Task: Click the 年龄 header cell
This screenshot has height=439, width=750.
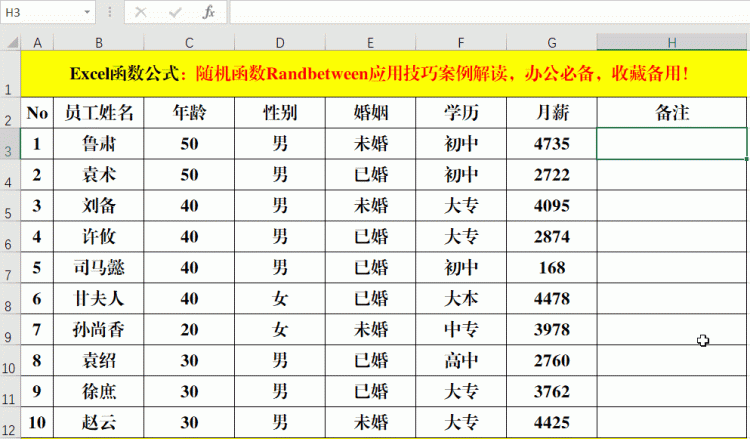Action: pos(189,112)
